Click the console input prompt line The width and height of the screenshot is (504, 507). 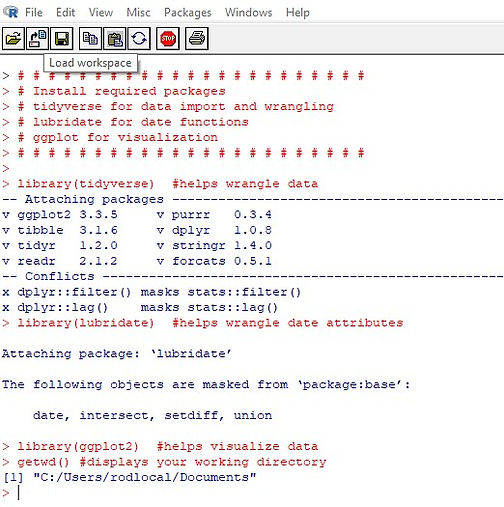(252, 493)
